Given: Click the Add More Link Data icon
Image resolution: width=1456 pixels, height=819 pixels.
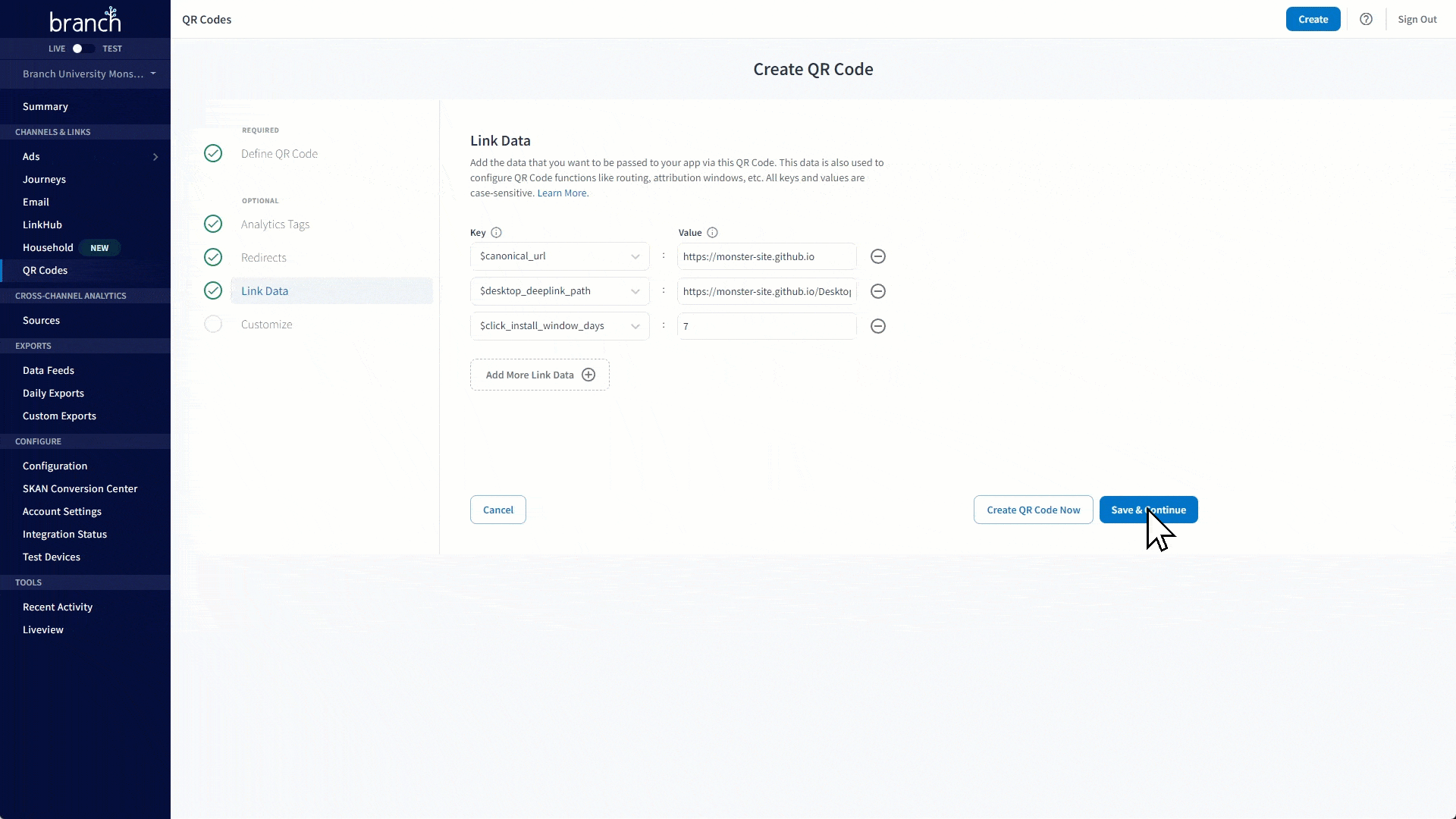Looking at the screenshot, I should click(x=589, y=374).
